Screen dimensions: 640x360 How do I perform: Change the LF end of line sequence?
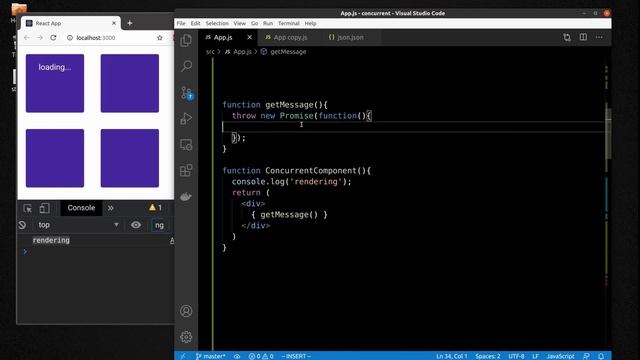pos(535,356)
